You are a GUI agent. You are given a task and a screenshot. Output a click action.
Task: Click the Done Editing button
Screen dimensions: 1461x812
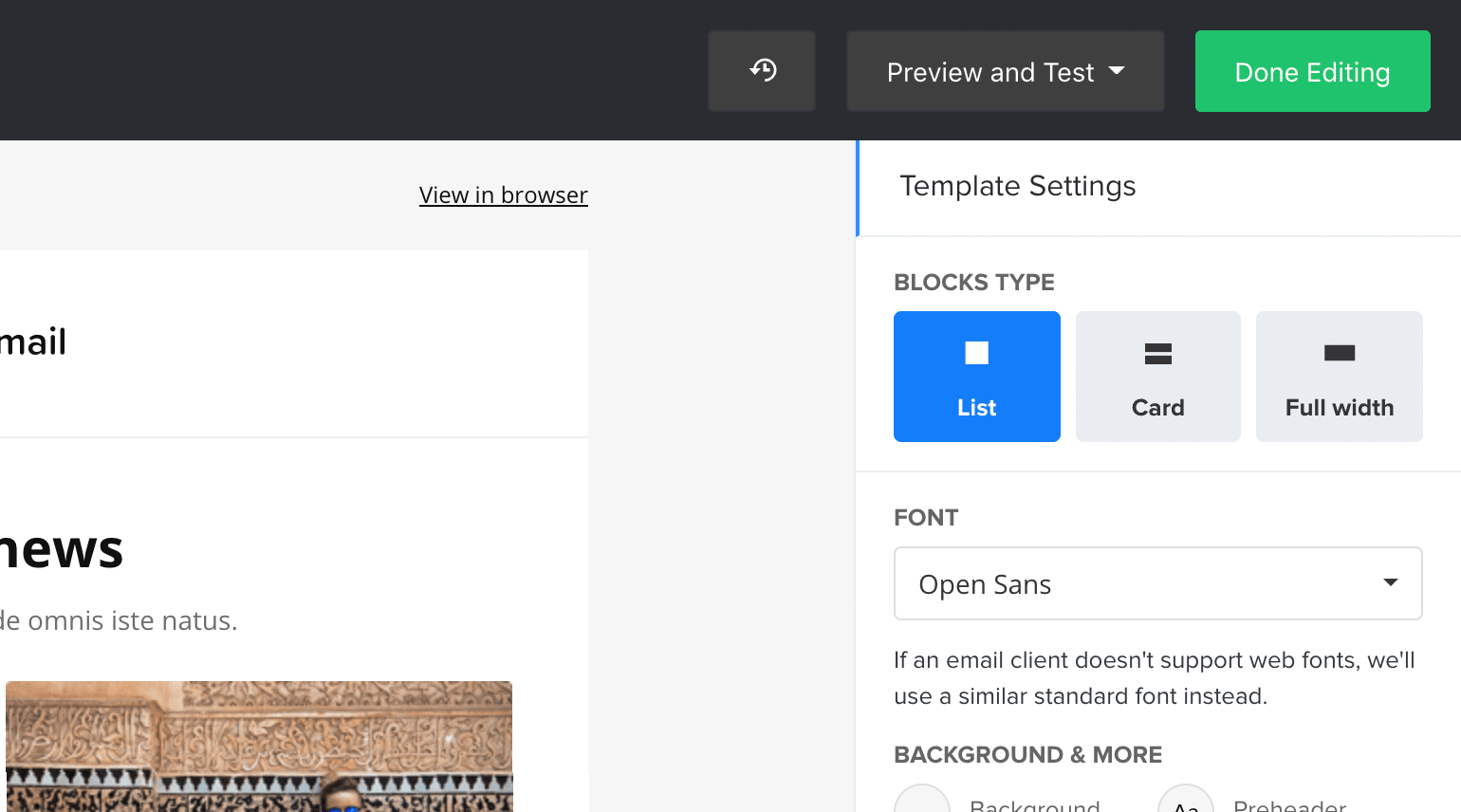[x=1312, y=71]
